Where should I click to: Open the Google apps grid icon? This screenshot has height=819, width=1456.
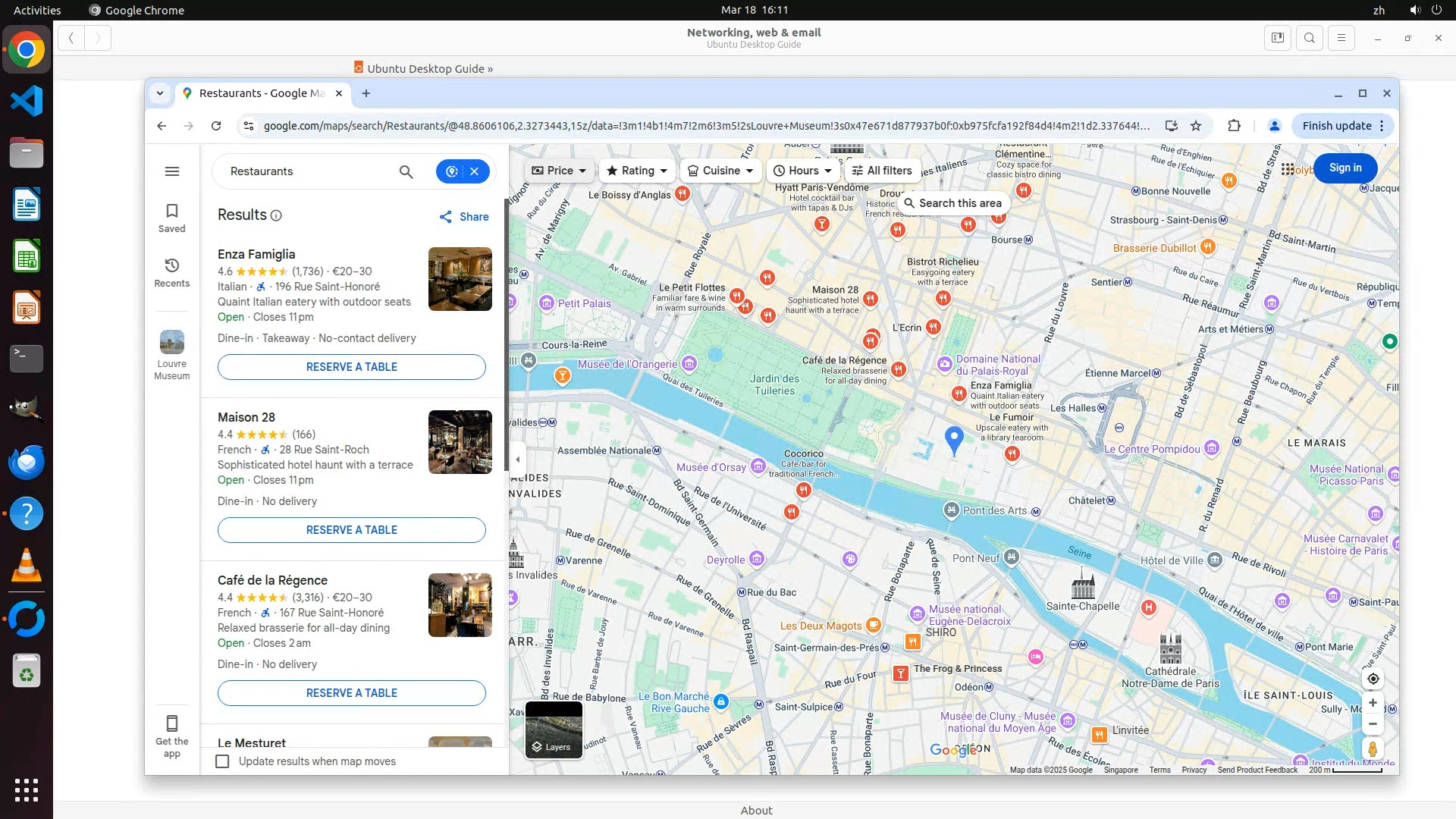tap(1288, 168)
